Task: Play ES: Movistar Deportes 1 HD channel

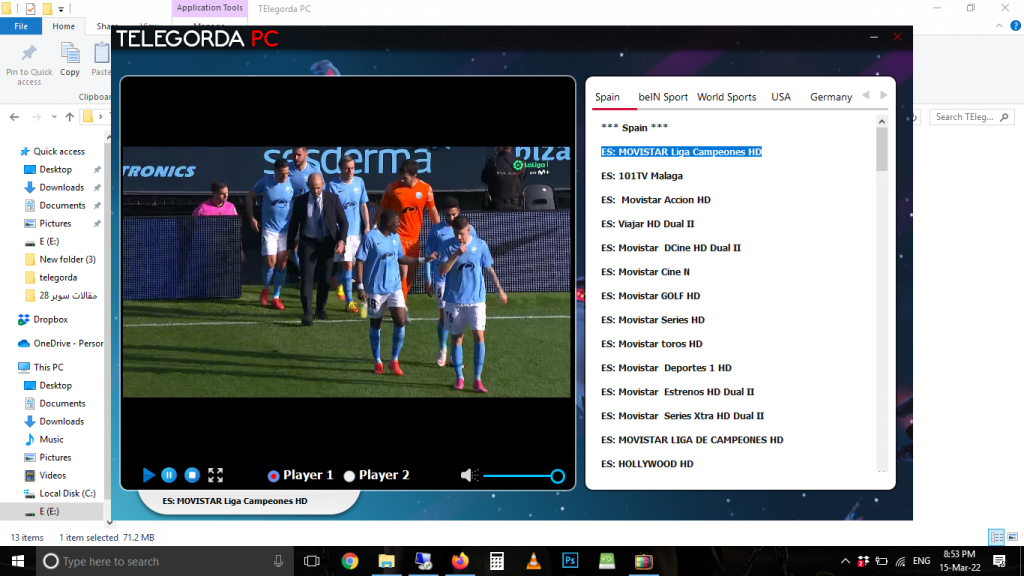Action: tap(666, 368)
